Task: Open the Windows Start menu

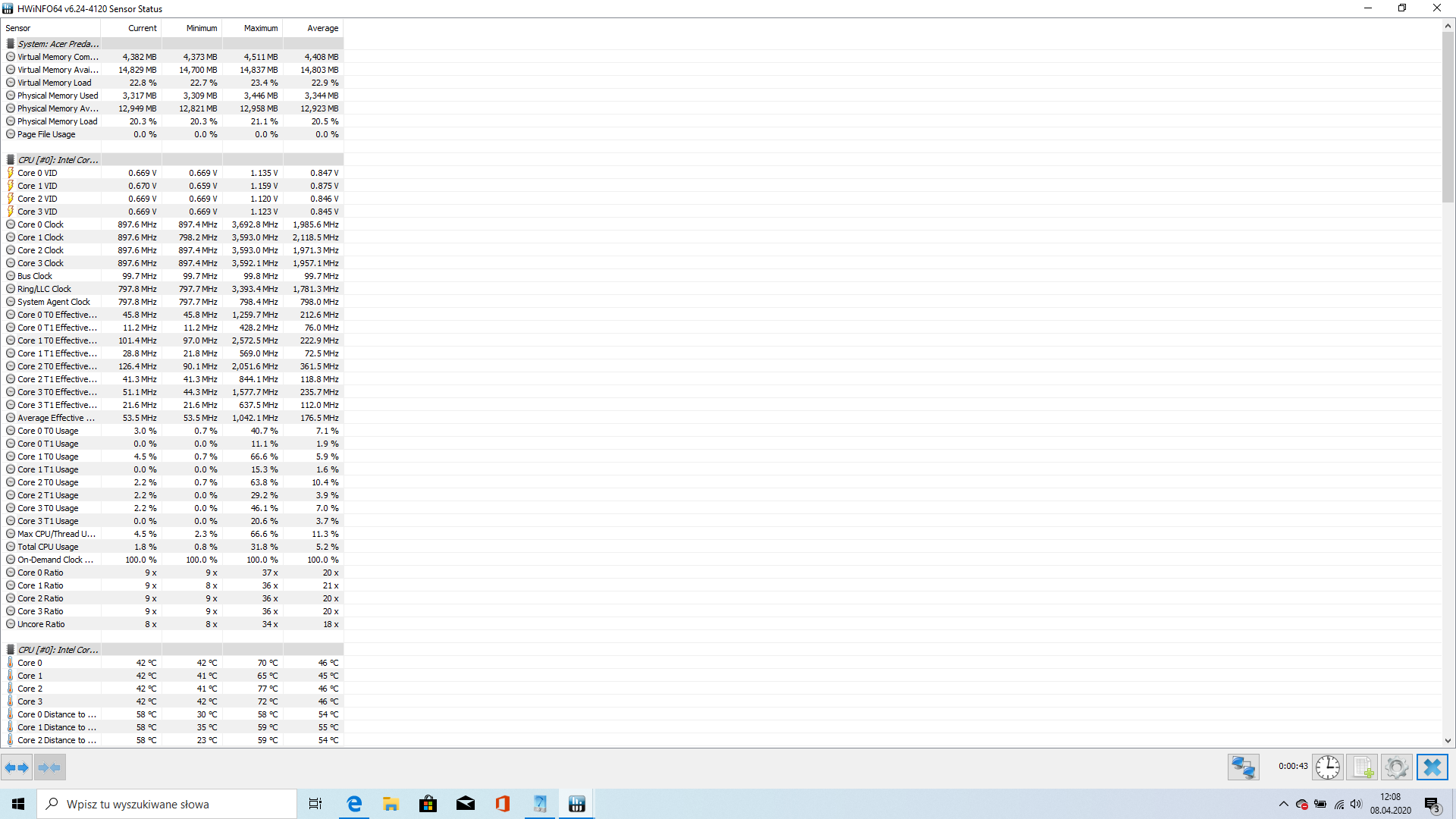Action: (18, 804)
